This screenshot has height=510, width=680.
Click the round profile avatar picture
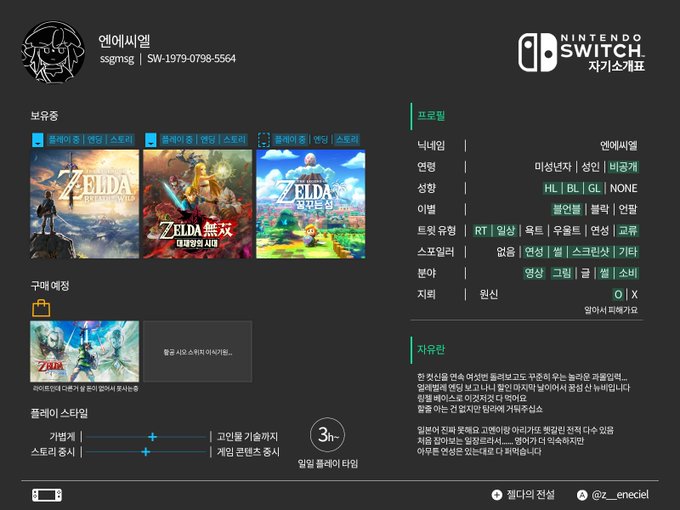(53, 52)
